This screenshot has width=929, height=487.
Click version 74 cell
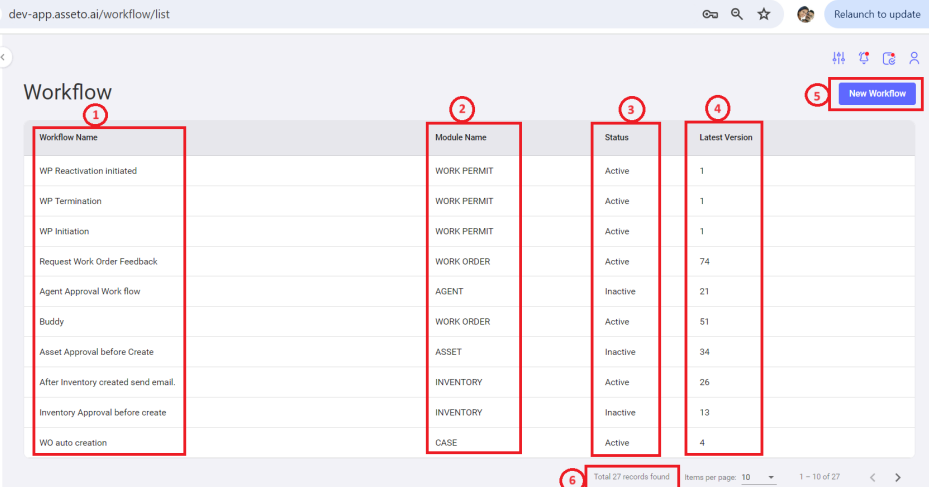704,261
